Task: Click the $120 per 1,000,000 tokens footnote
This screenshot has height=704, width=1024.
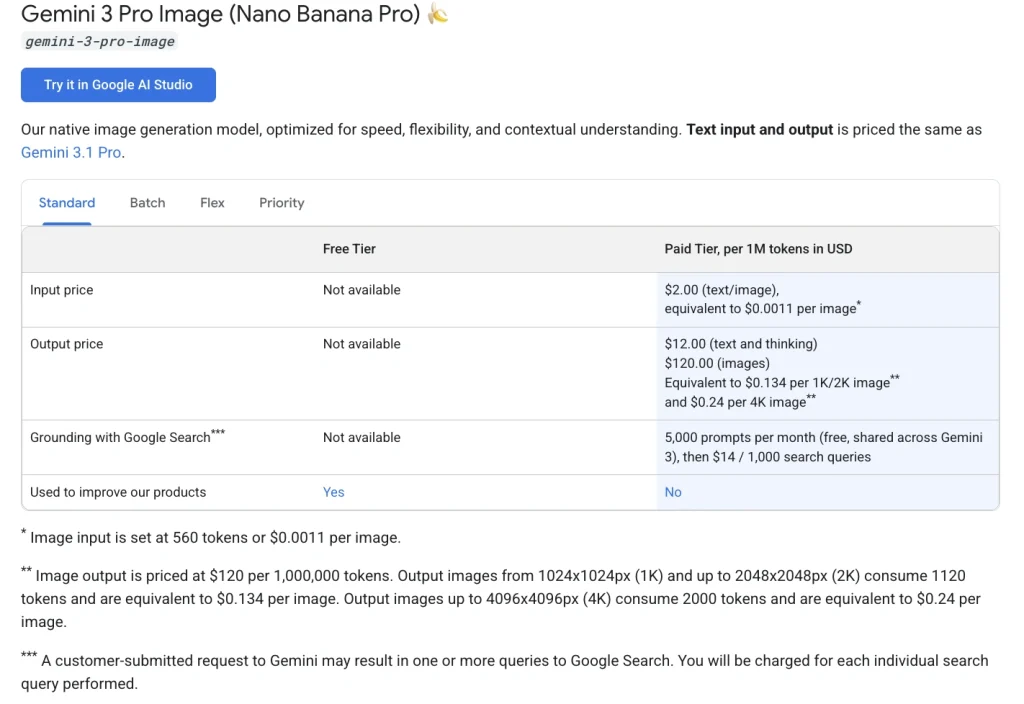Action: point(501,599)
